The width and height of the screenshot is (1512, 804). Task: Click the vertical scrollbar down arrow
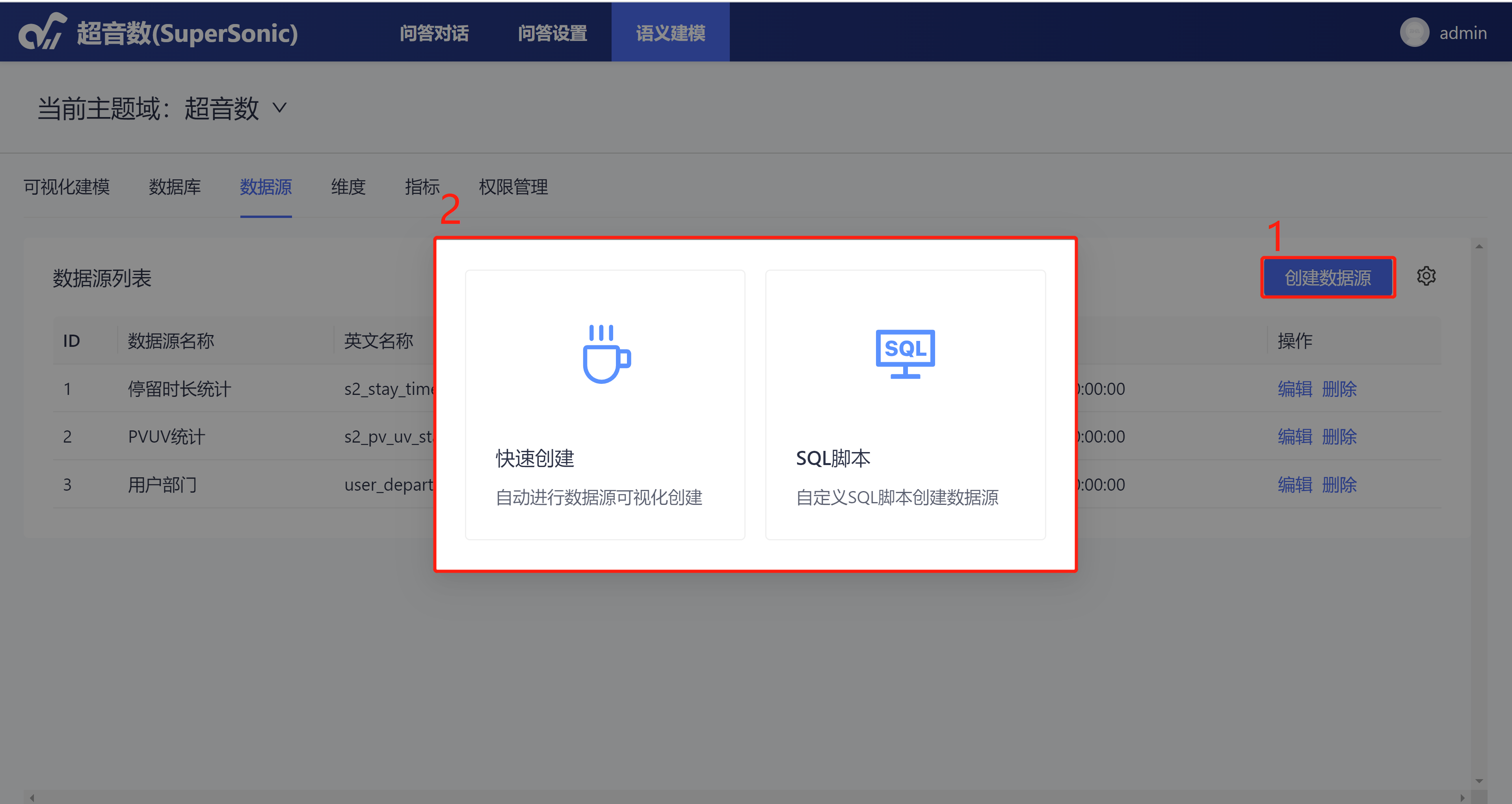tap(1479, 781)
